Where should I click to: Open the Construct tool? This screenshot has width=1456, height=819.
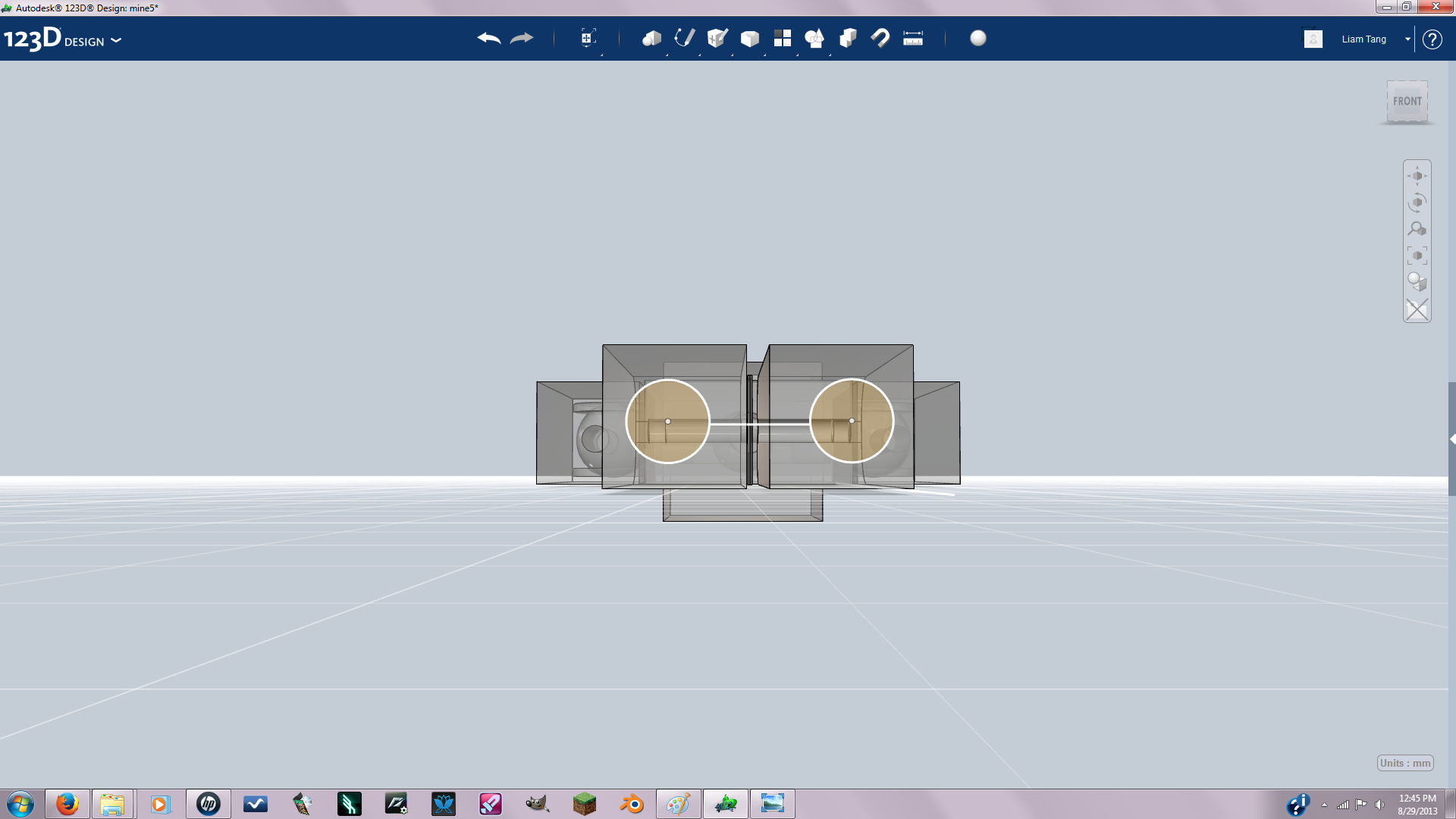click(717, 38)
